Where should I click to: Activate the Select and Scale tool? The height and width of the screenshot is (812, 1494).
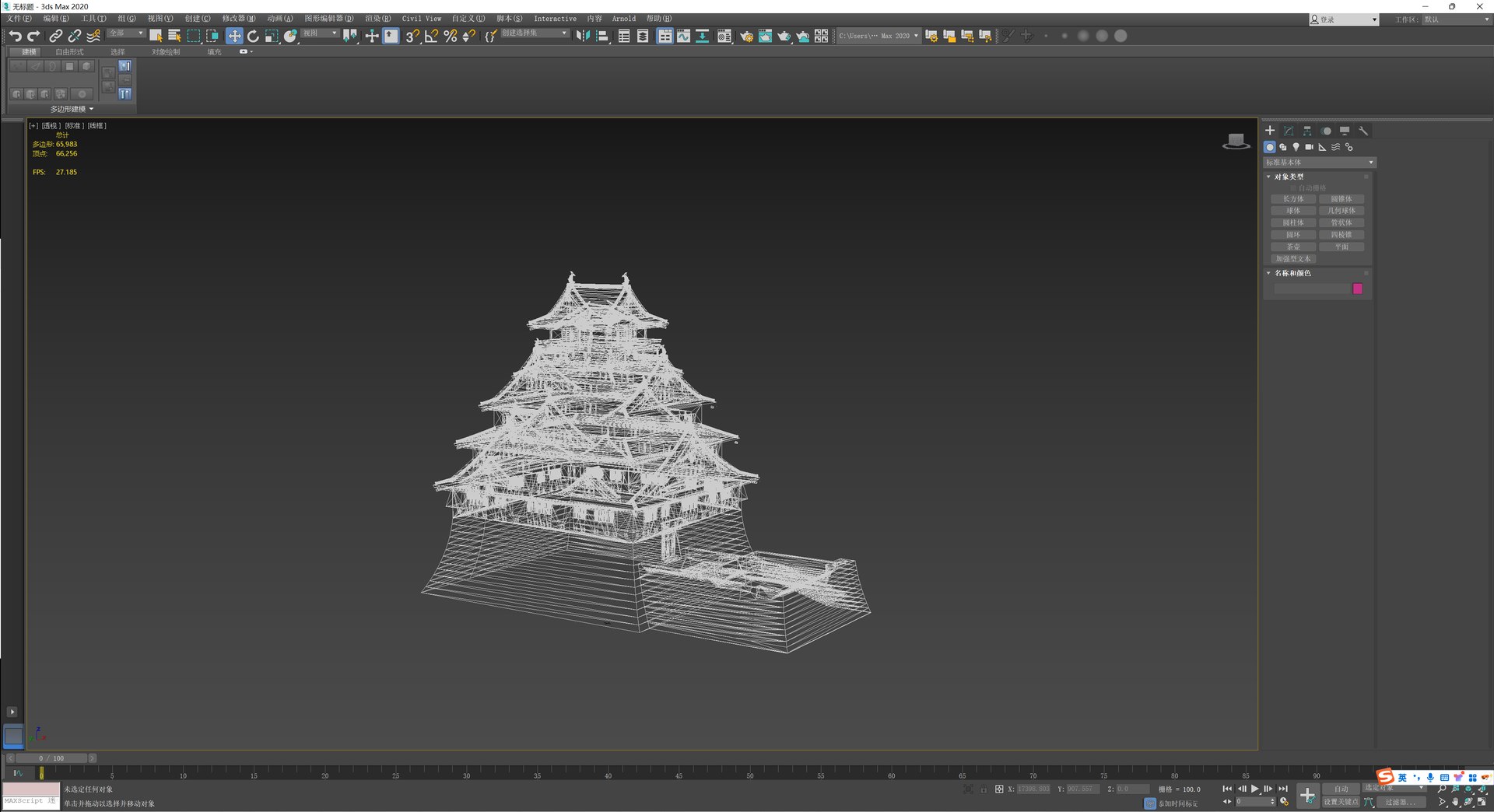click(272, 36)
